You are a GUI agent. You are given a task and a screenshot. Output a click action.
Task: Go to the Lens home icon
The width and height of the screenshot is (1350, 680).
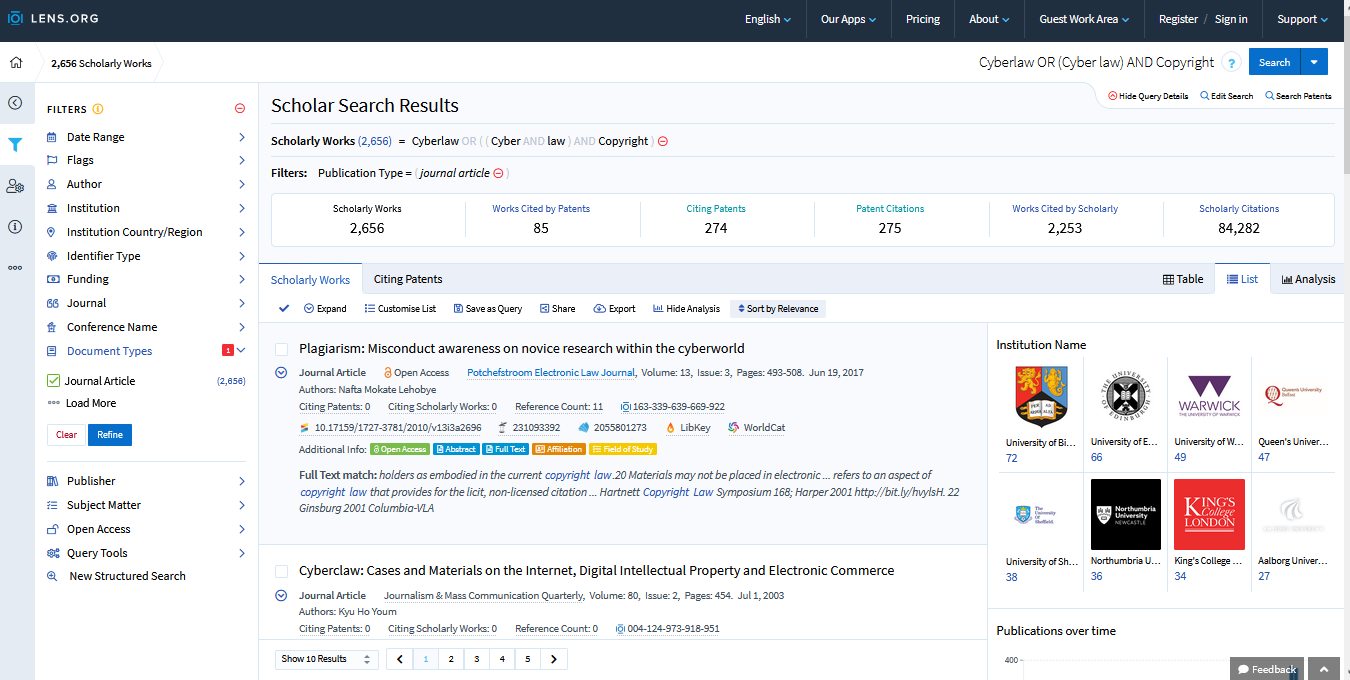tap(16, 63)
